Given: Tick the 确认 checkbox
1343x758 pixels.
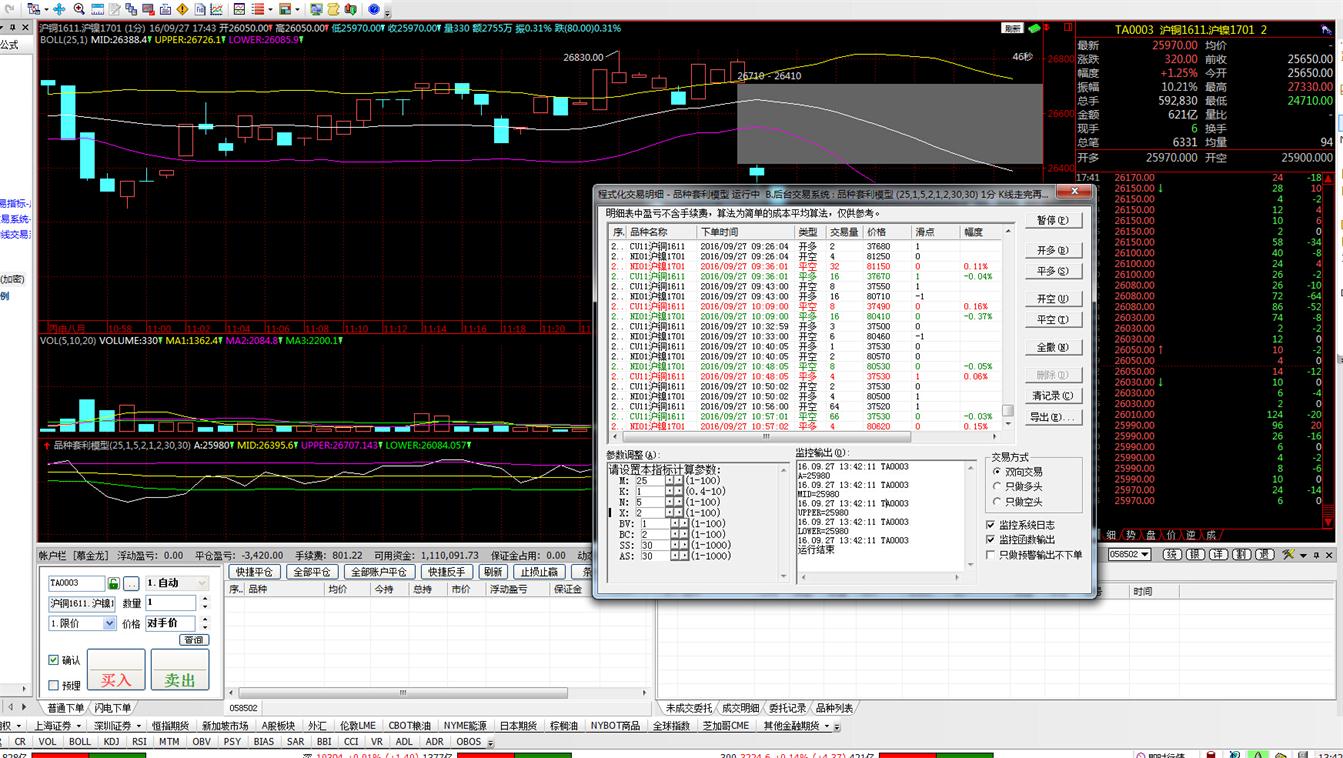Looking at the screenshot, I should [x=53, y=660].
